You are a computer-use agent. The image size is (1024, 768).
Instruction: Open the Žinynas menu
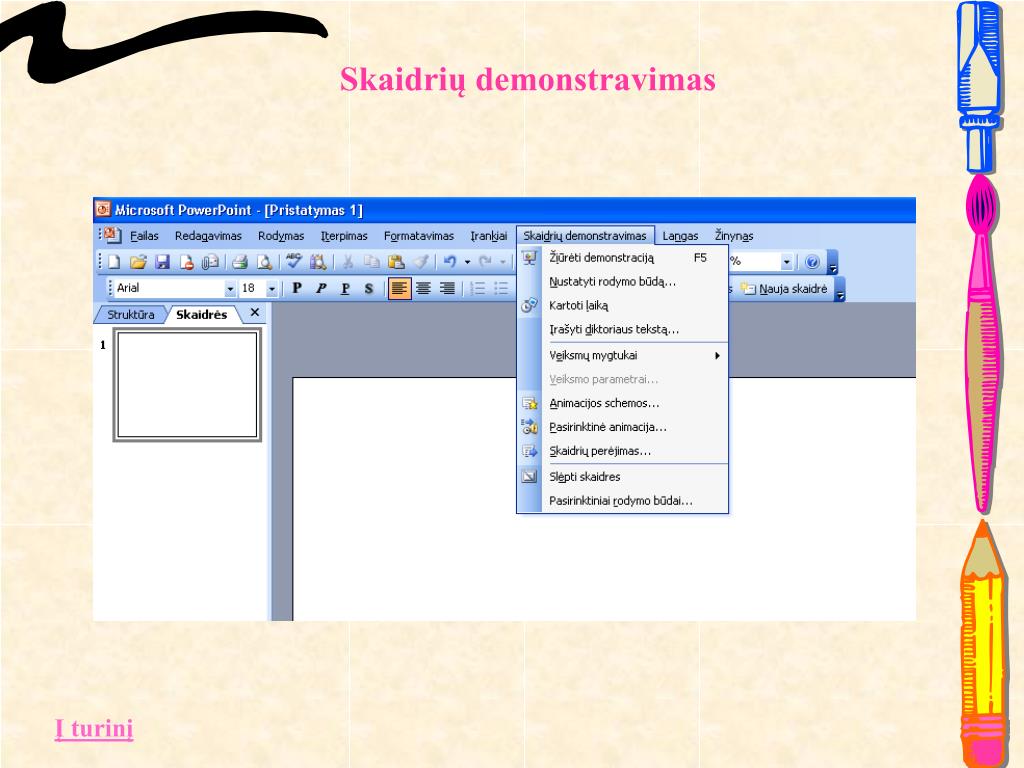[734, 236]
